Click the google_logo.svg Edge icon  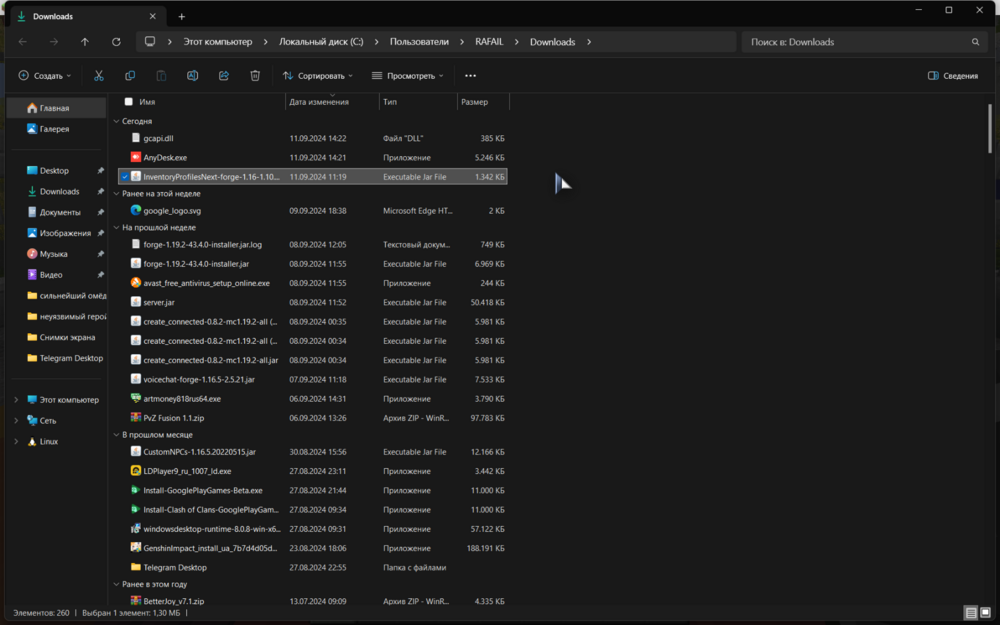coord(136,210)
